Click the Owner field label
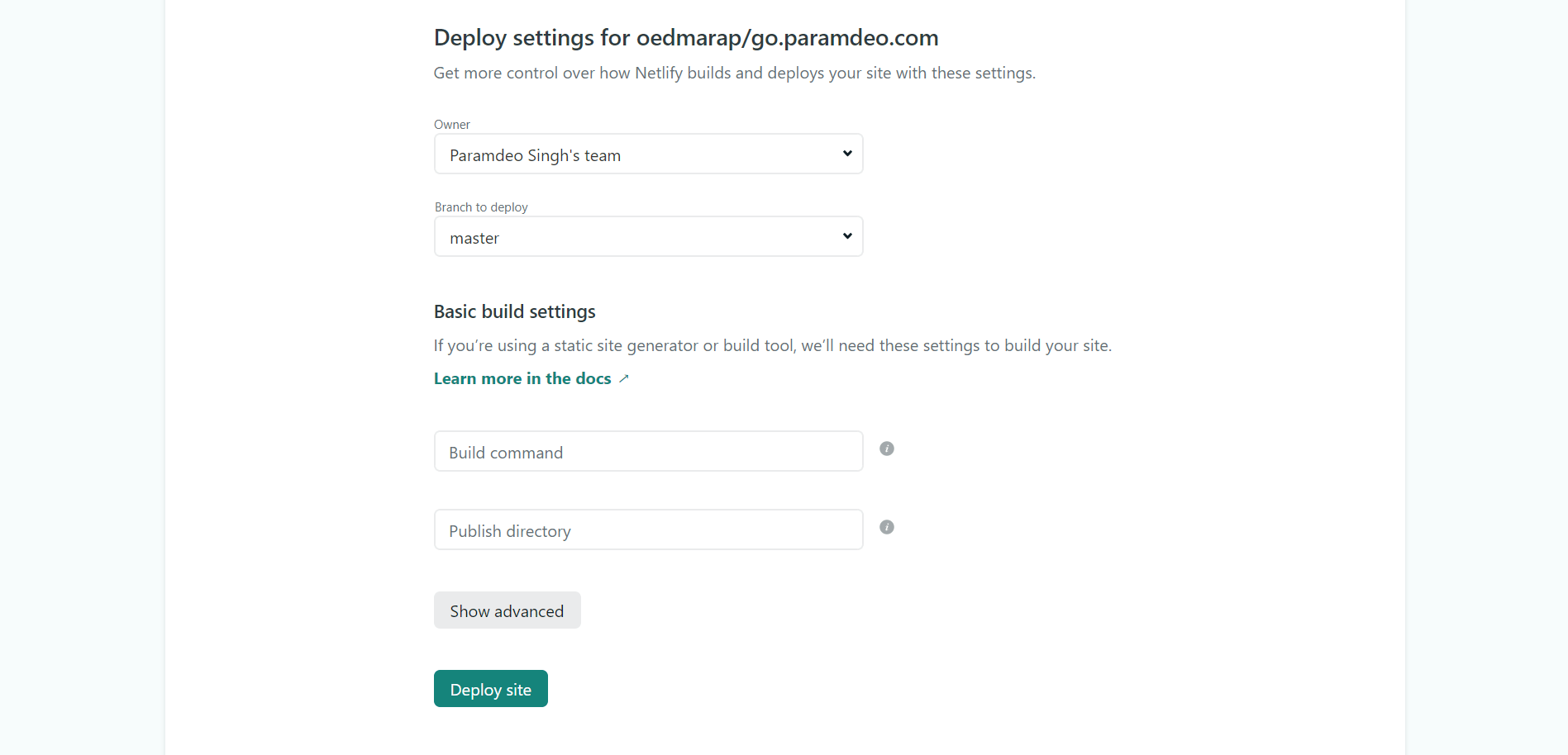The height and width of the screenshot is (755, 1568). click(x=452, y=125)
